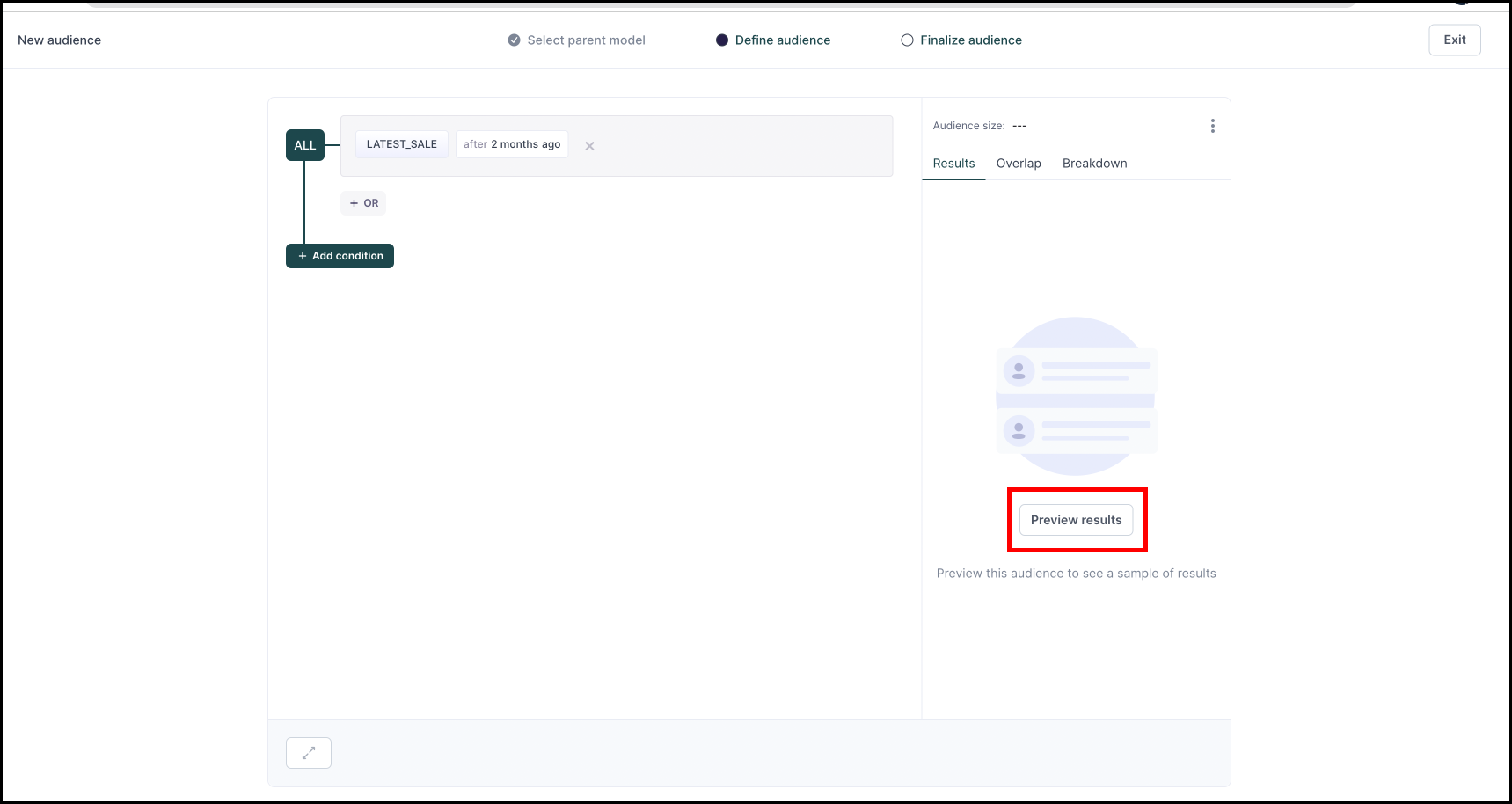Click the filled circle next to Define audience

[x=722, y=40]
